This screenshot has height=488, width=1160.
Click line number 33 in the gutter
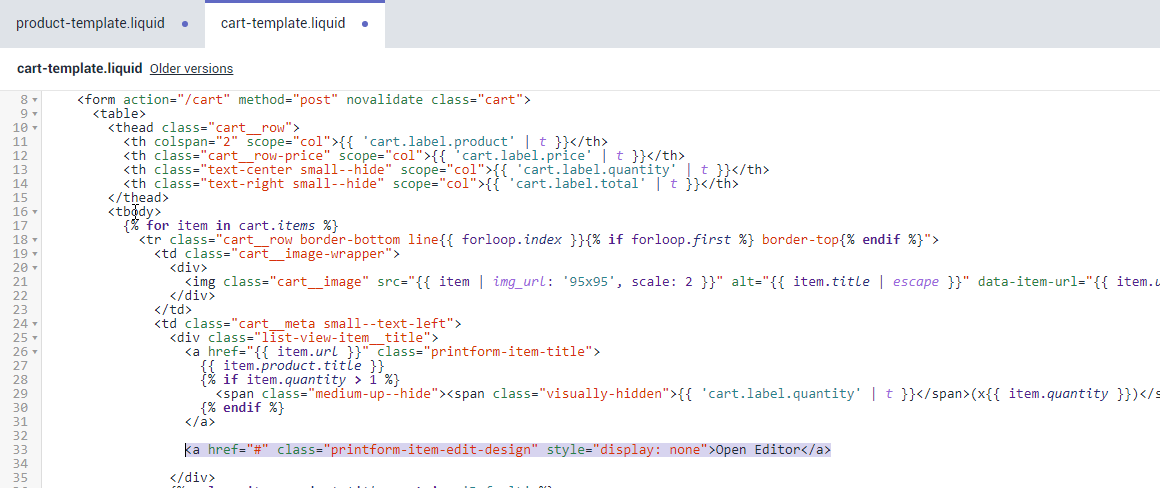[x=20, y=450]
